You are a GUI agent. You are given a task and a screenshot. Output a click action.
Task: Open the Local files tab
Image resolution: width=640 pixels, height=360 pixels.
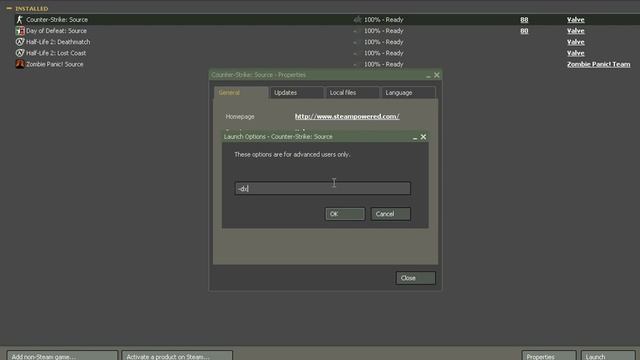tap(352, 93)
